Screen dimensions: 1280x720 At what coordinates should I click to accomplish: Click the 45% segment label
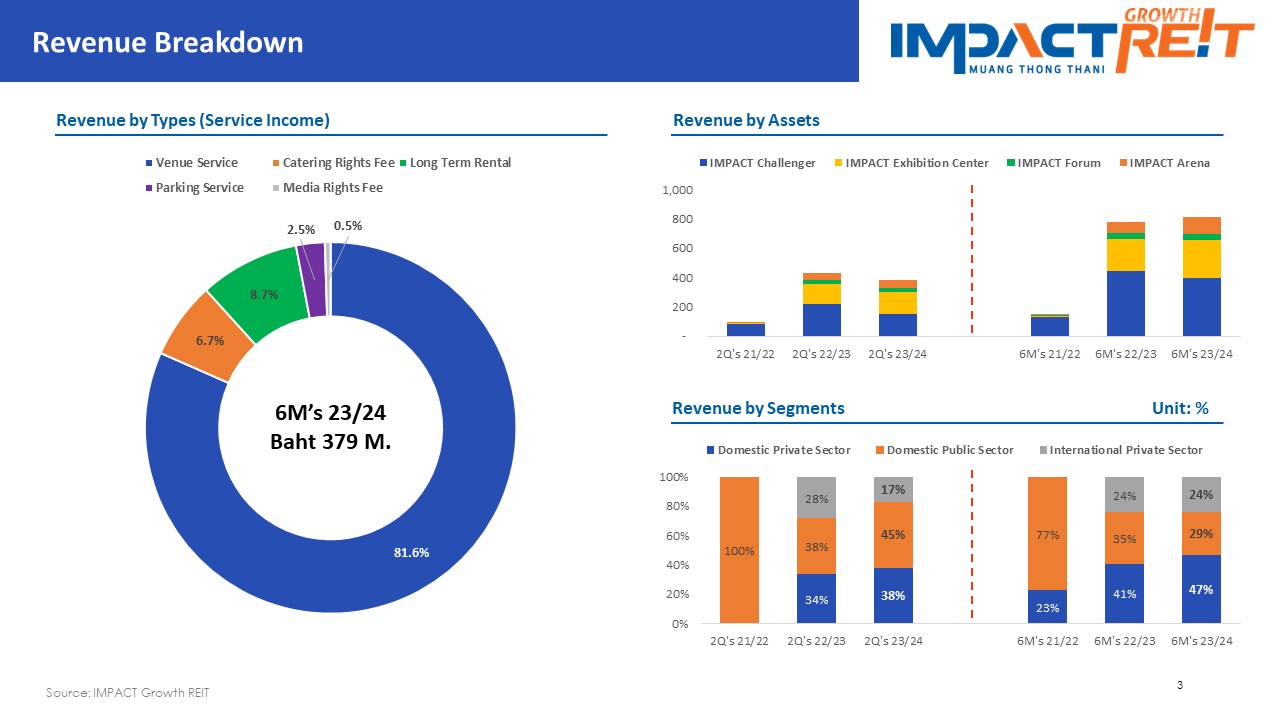pos(893,535)
